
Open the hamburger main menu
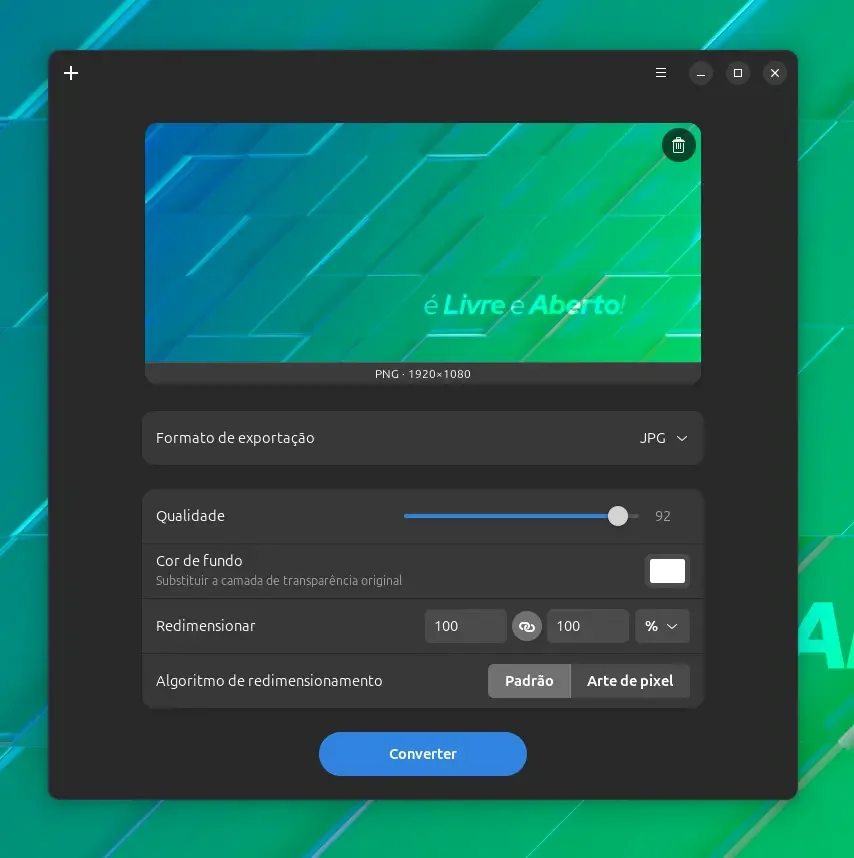[x=661, y=73]
